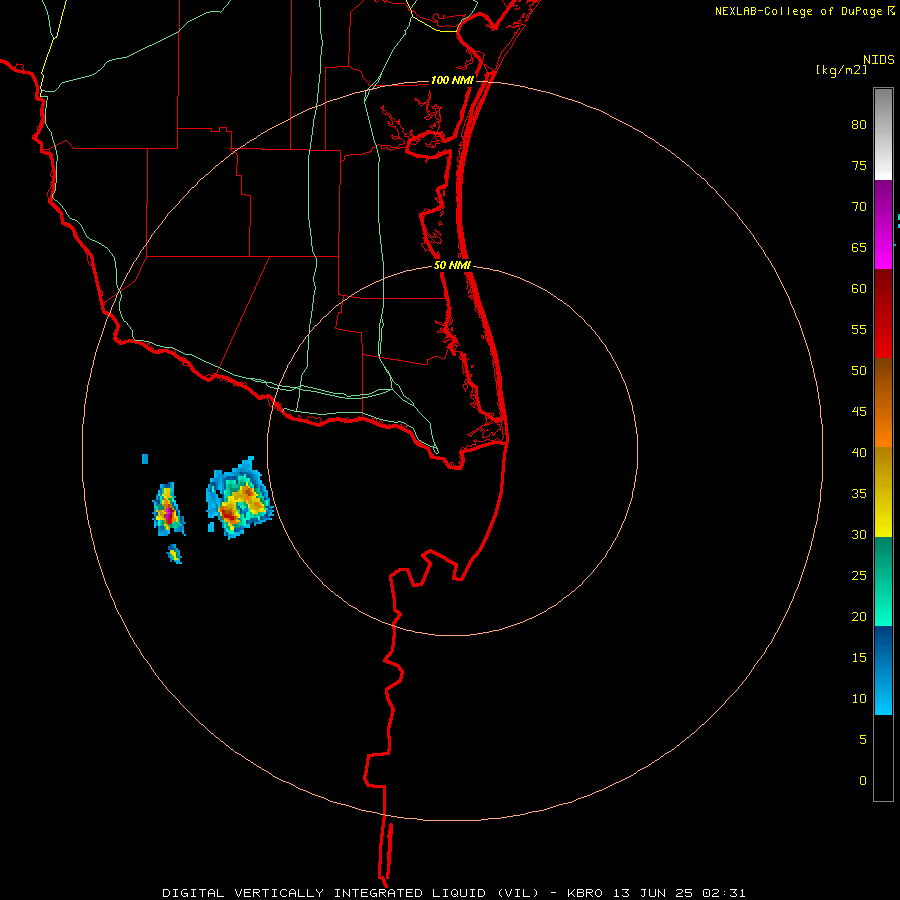The width and height of the screenshot is (900, 900).
Task: Select the blue segment of the color scale
Action: 883,670
